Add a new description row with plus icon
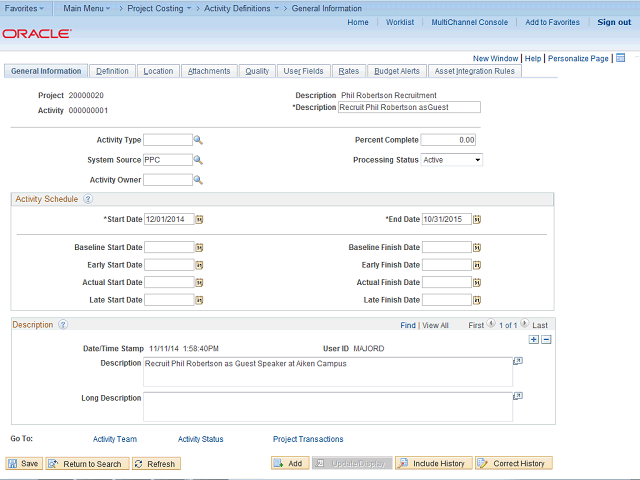This screenshot has width=640, height=480. [x=533, y=340]
